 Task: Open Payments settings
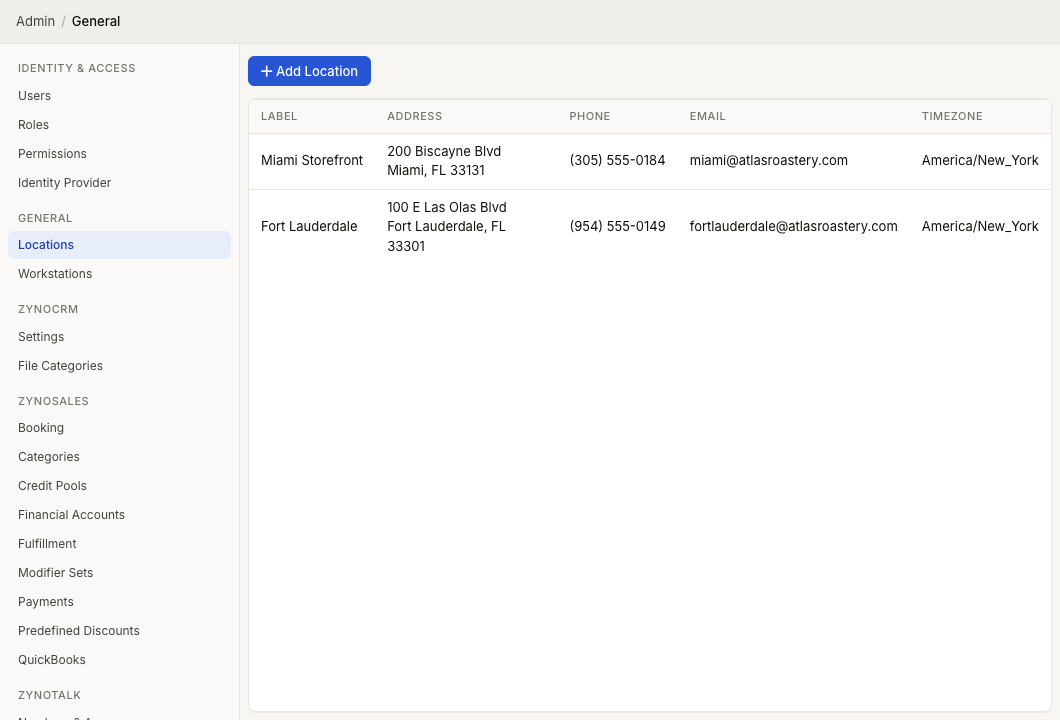[x=120, y=602]
